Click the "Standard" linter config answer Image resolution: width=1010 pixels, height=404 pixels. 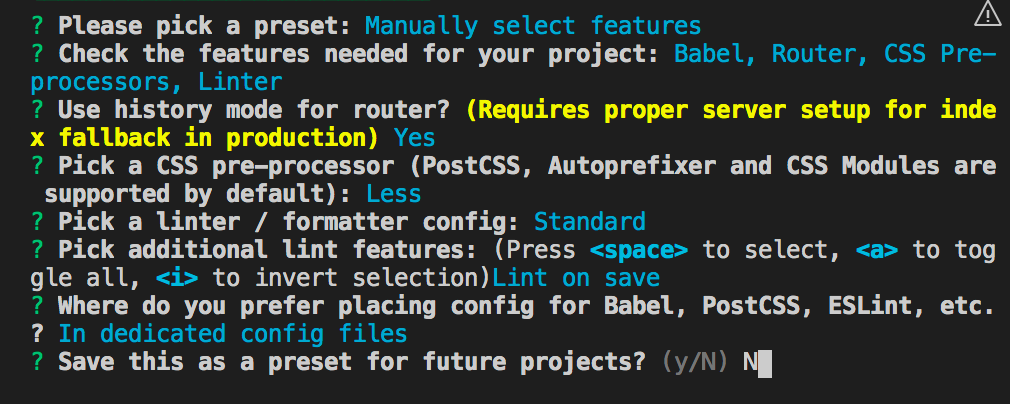[590, 221]
